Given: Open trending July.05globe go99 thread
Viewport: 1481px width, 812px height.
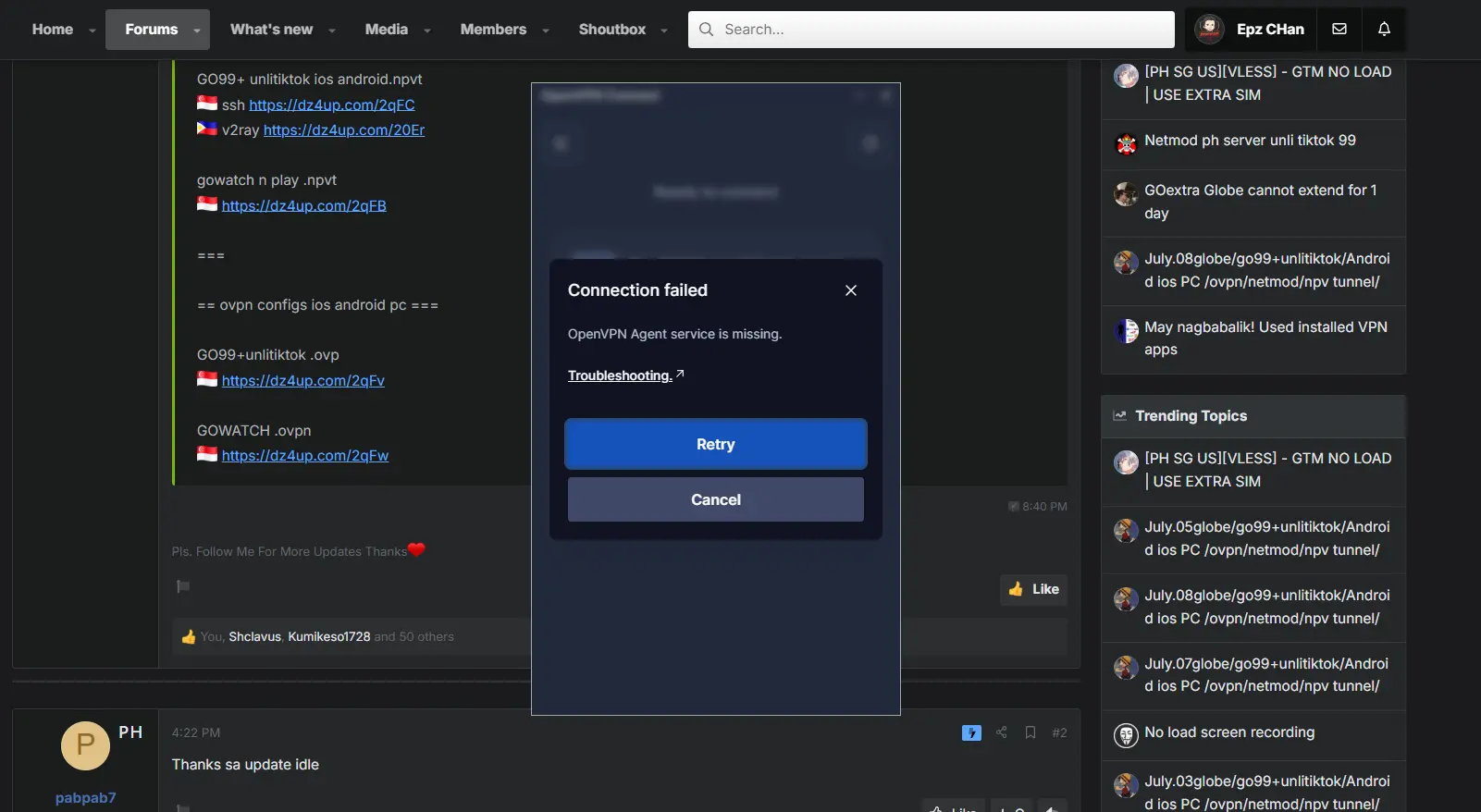Looking at the screenshot, I should (1267, 538).
